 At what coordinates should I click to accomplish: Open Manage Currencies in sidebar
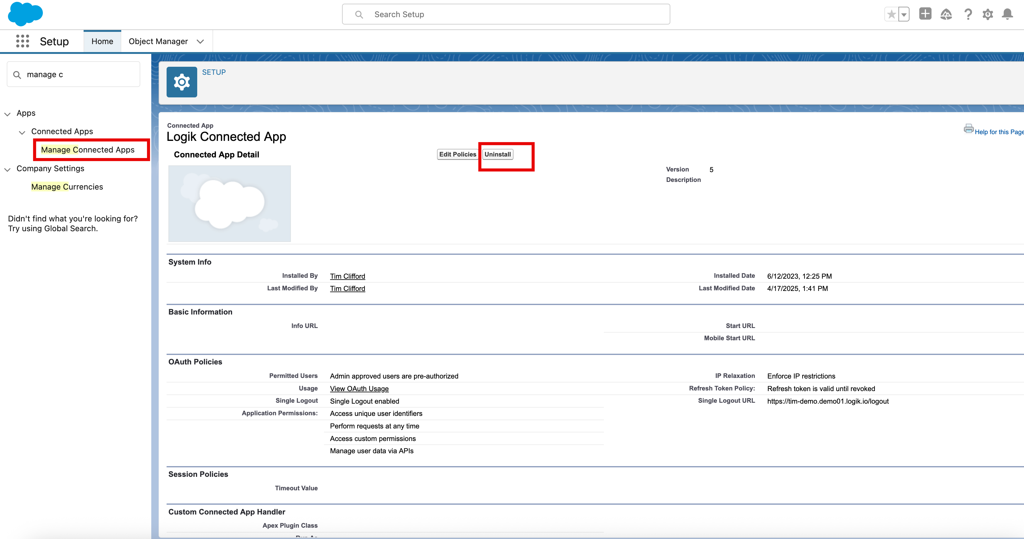[67, 187]
